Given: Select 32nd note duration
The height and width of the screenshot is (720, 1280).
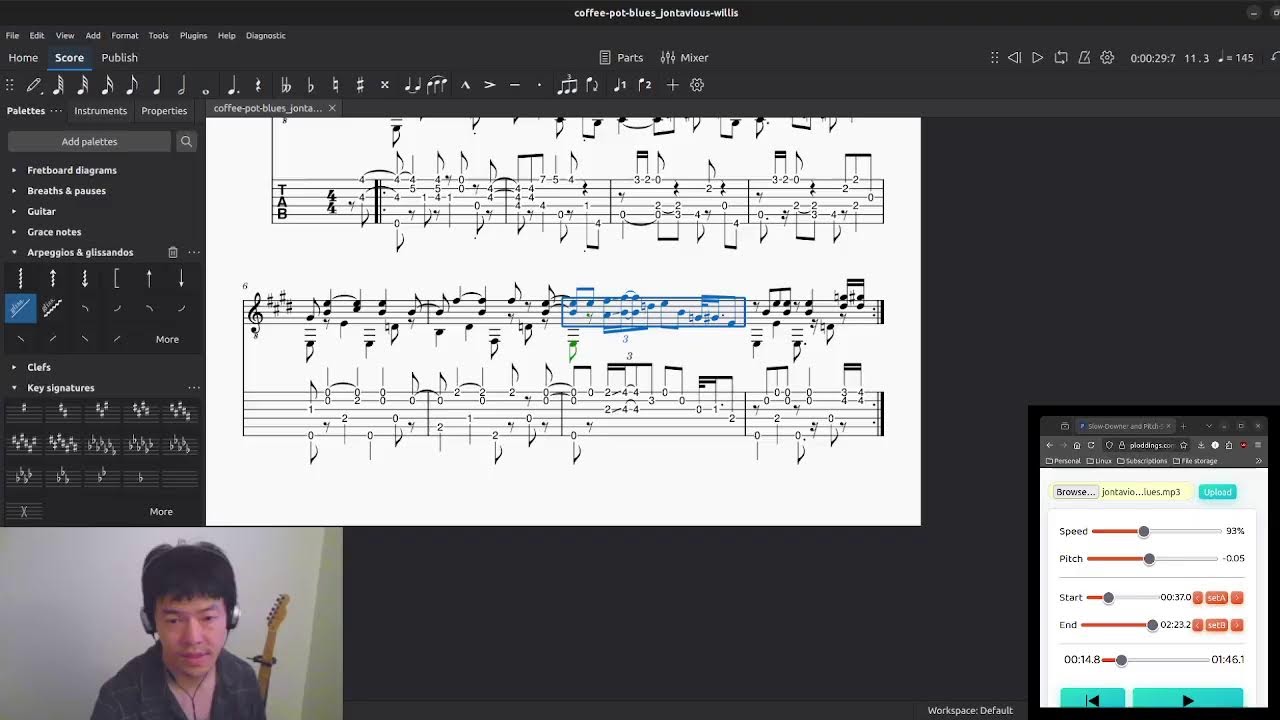Looking at the screenshot, I should pos(83,85).
